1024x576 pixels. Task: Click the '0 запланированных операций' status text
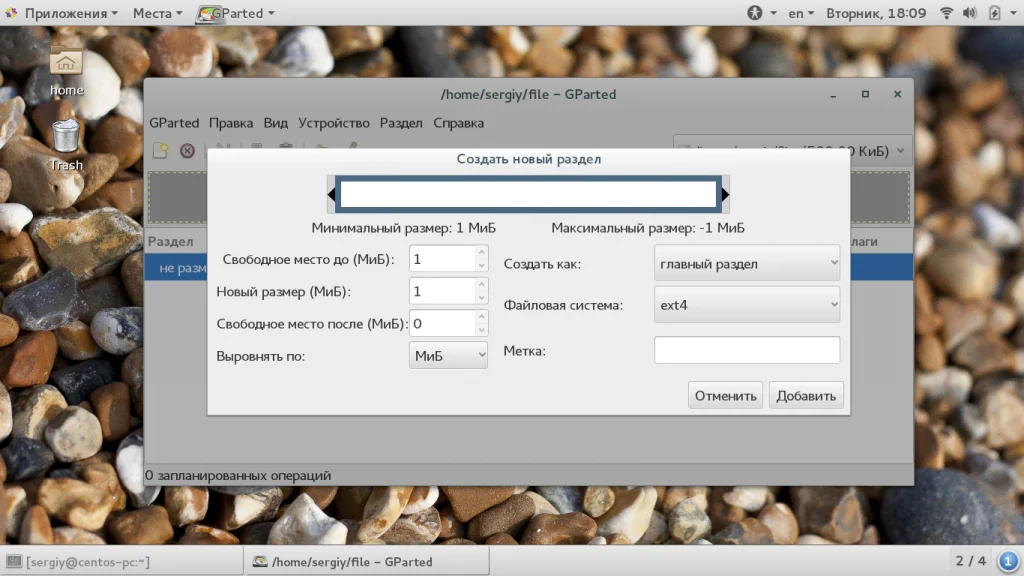pyautogui.click(x=238, y=475)
